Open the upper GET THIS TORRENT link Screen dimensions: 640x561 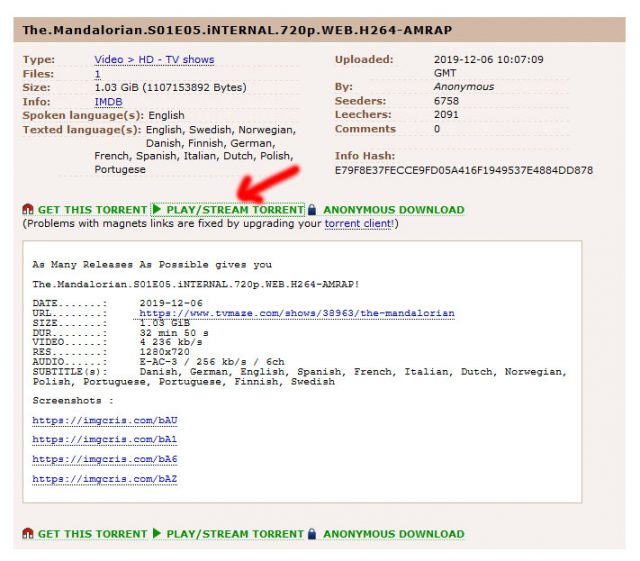[x=92, y=210]
